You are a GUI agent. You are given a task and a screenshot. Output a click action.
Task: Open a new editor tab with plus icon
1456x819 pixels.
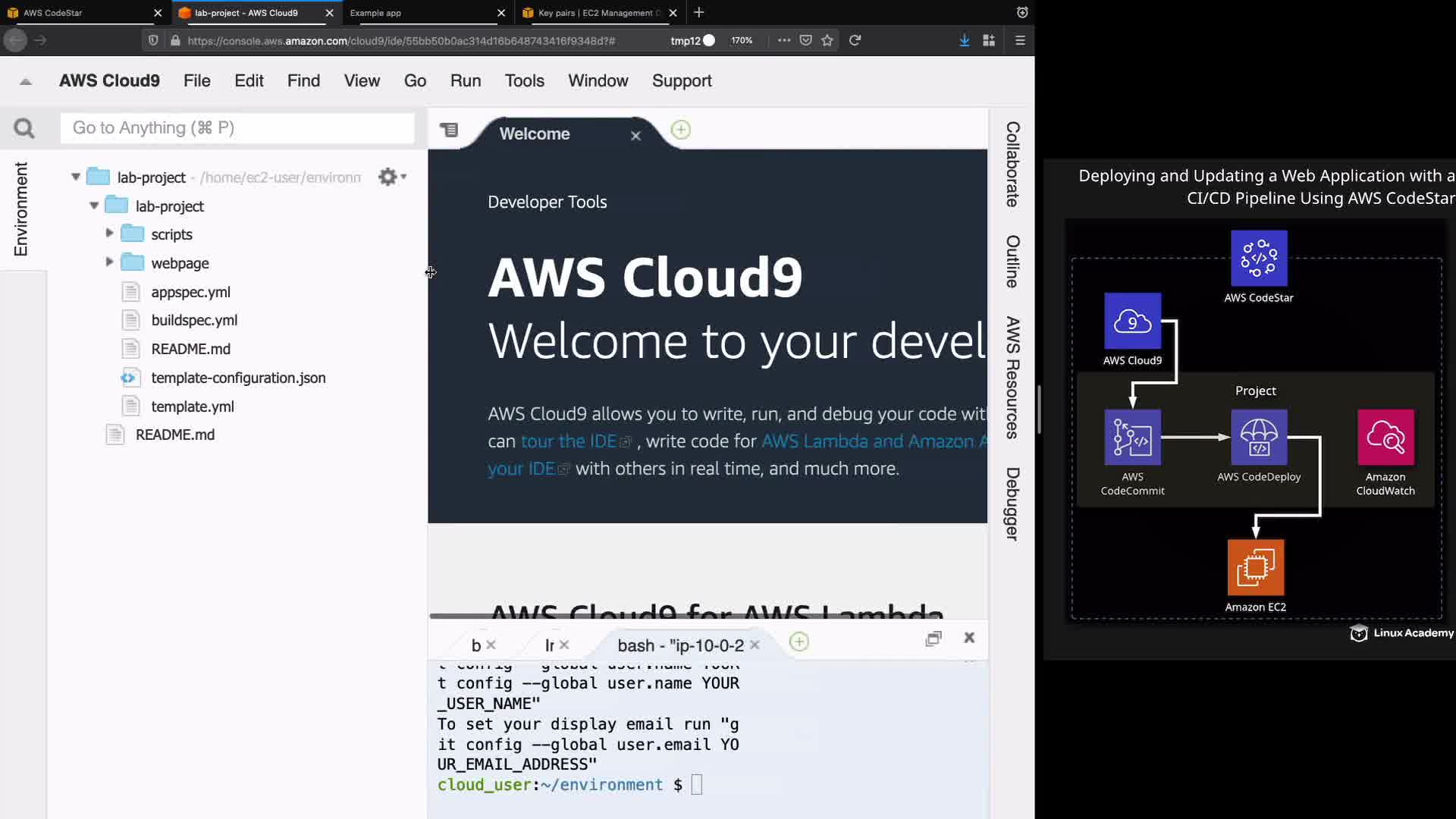[x=680, y=130]
